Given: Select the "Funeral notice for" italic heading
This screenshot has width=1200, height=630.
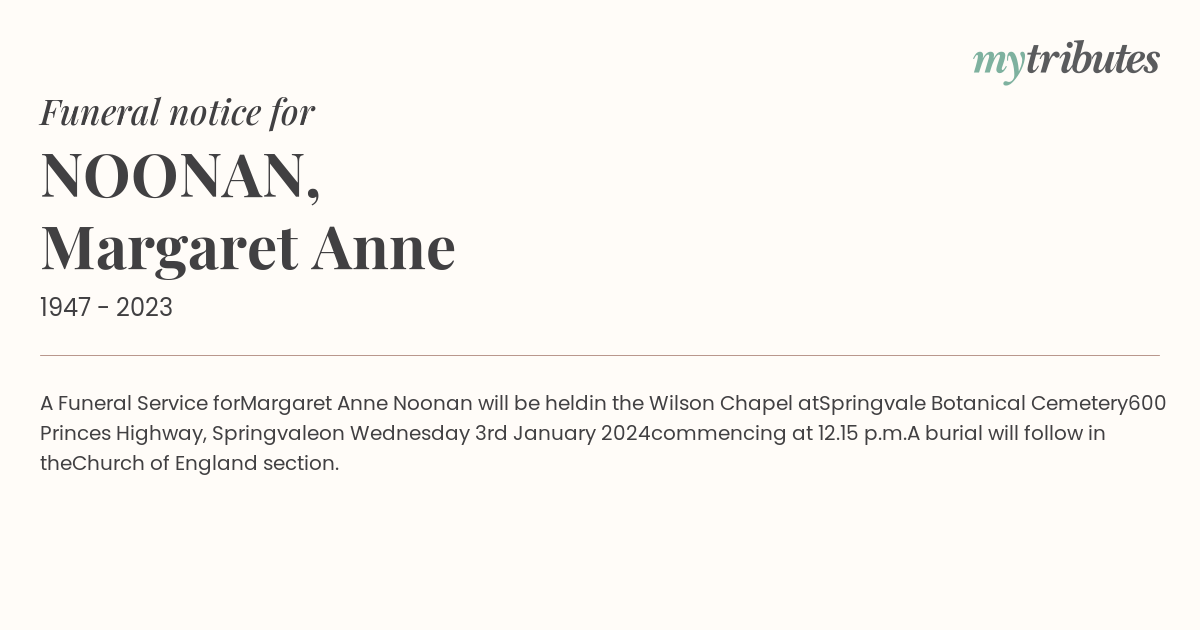Looking at the screenshot, I should click(x=178, y=112).
